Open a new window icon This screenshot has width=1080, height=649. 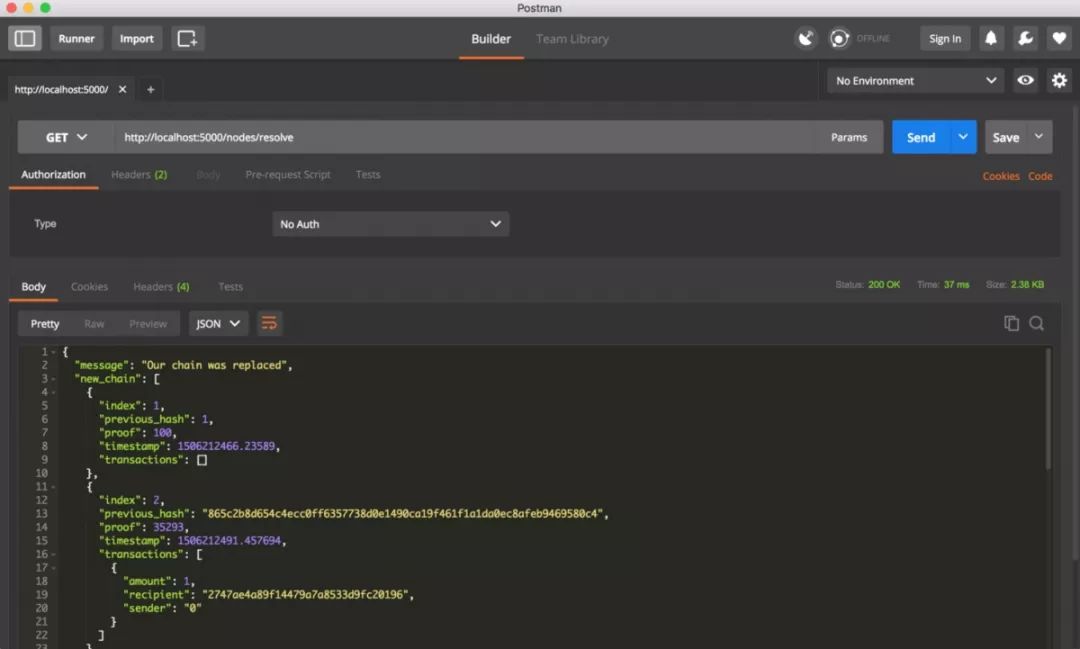coord(187,39)
